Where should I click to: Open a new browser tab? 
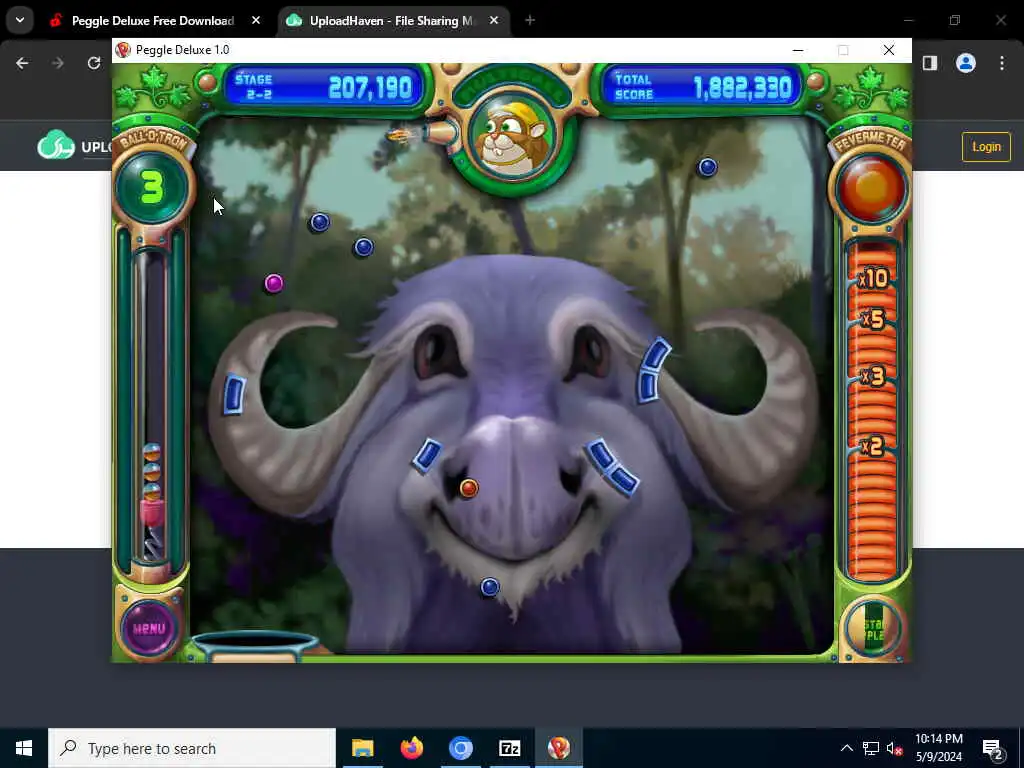coord(530,21)
